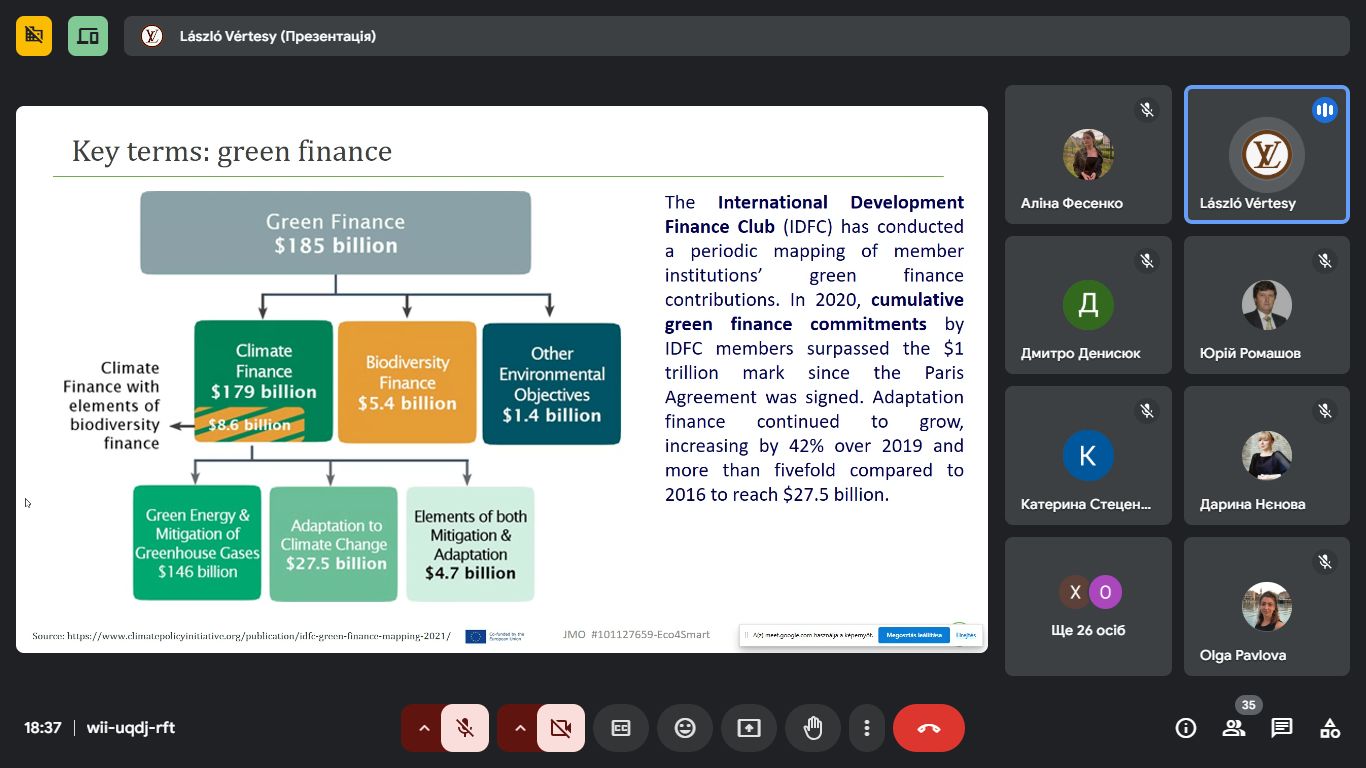Click the yellow top-left icon

34,36
